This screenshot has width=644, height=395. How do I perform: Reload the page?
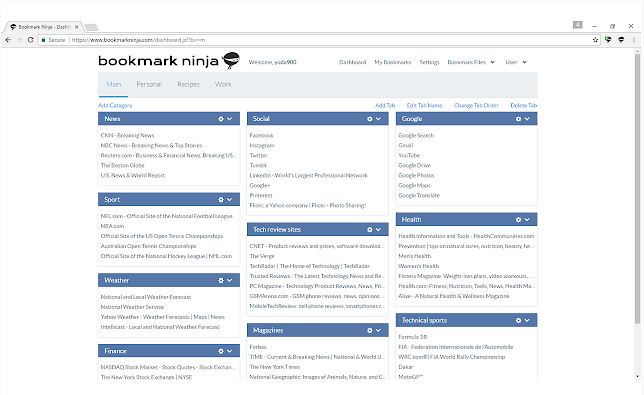(30, 40)
